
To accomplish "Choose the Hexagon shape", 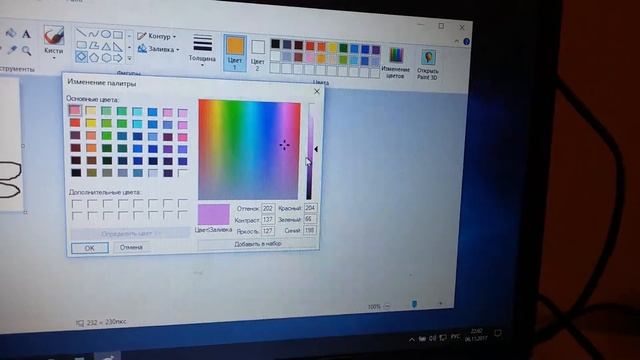I will pos(106,58).
